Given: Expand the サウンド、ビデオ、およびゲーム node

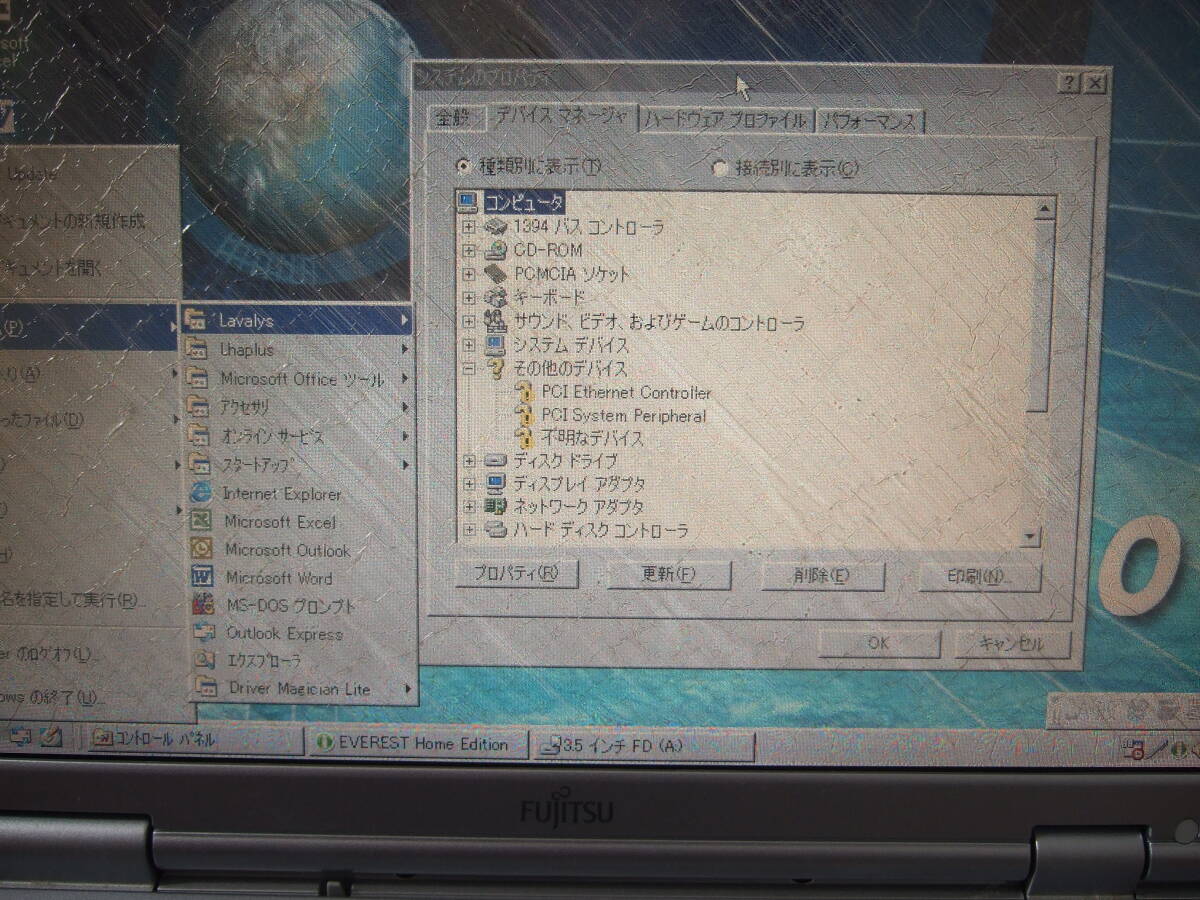Looking at the screenshot, I should click(469, 322).
